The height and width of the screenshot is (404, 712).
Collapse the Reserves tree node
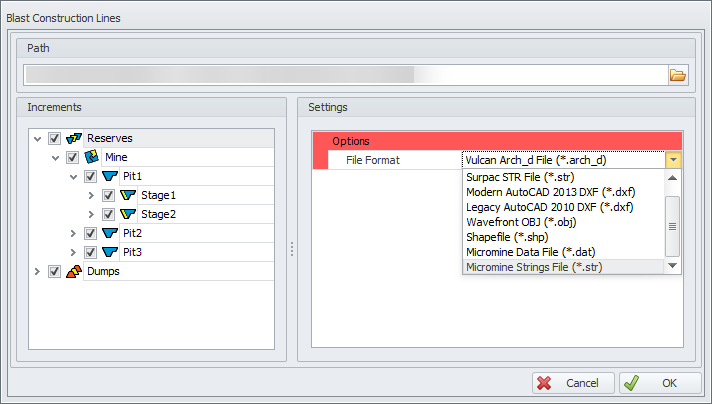pos(38,138)
